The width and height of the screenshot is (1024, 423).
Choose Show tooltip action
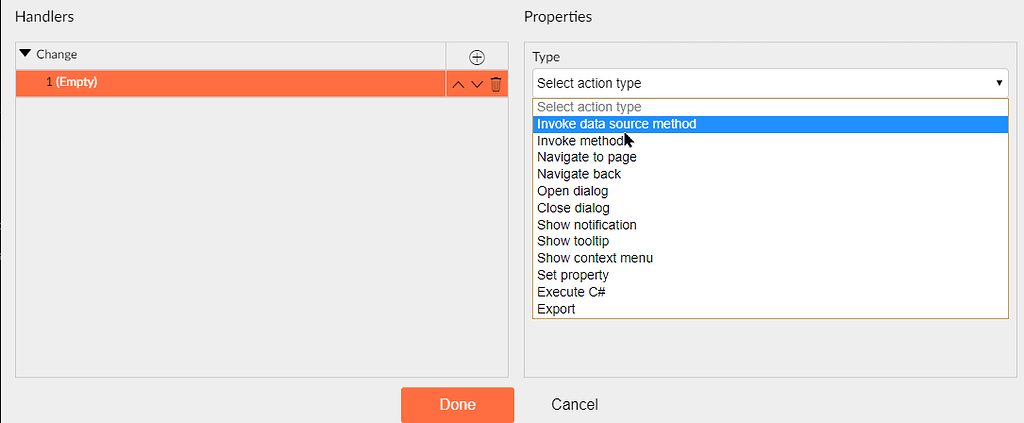(x=771, y=242)
